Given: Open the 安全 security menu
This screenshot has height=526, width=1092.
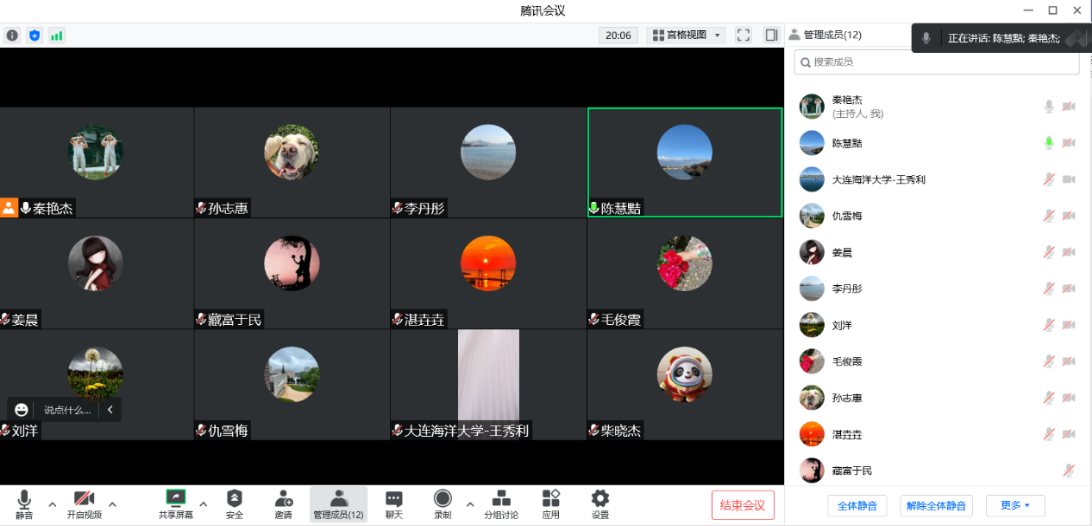Looking at the screenshot, I should 234,504.
